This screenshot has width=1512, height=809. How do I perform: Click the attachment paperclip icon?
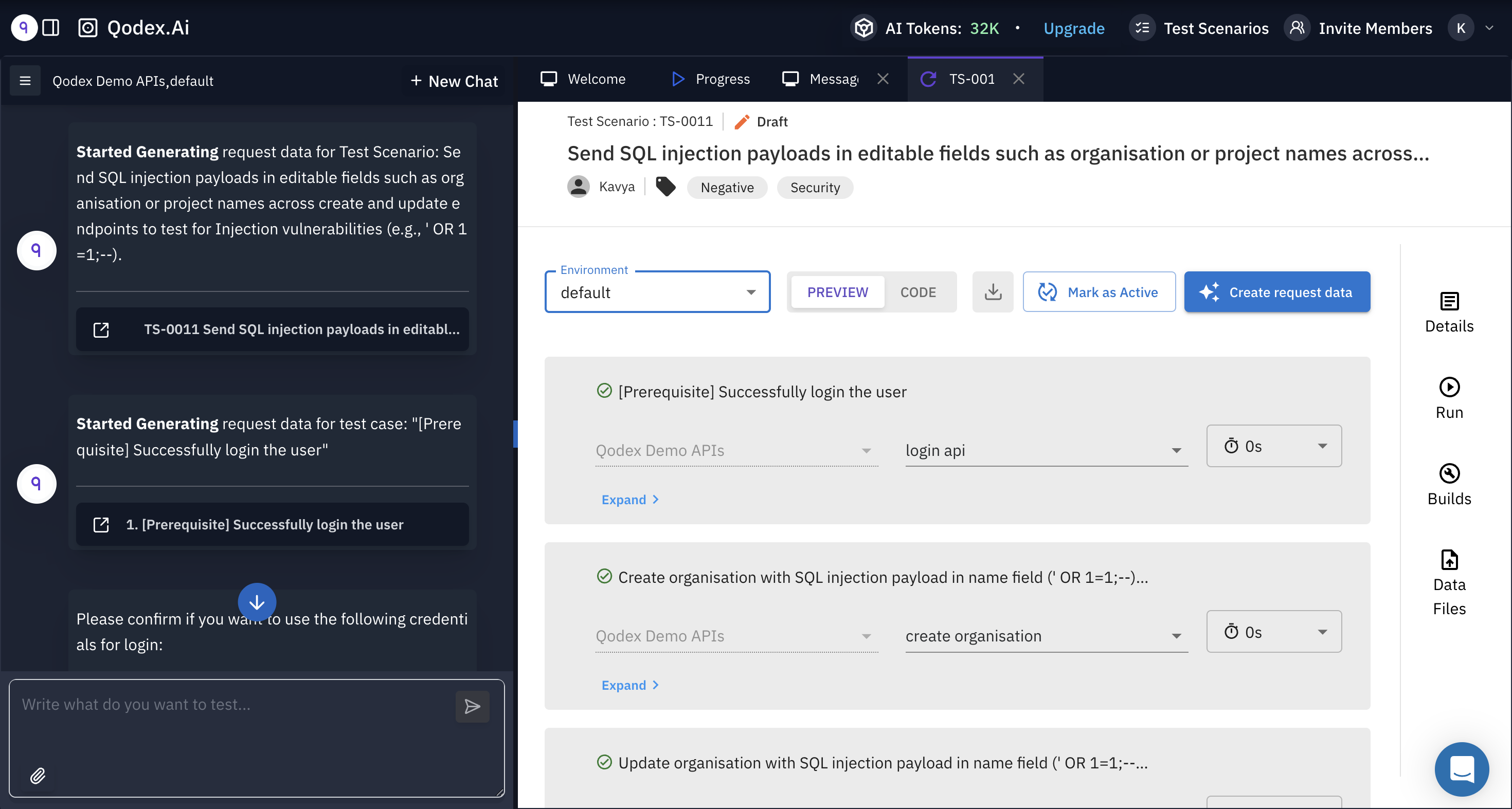(38, 776)
